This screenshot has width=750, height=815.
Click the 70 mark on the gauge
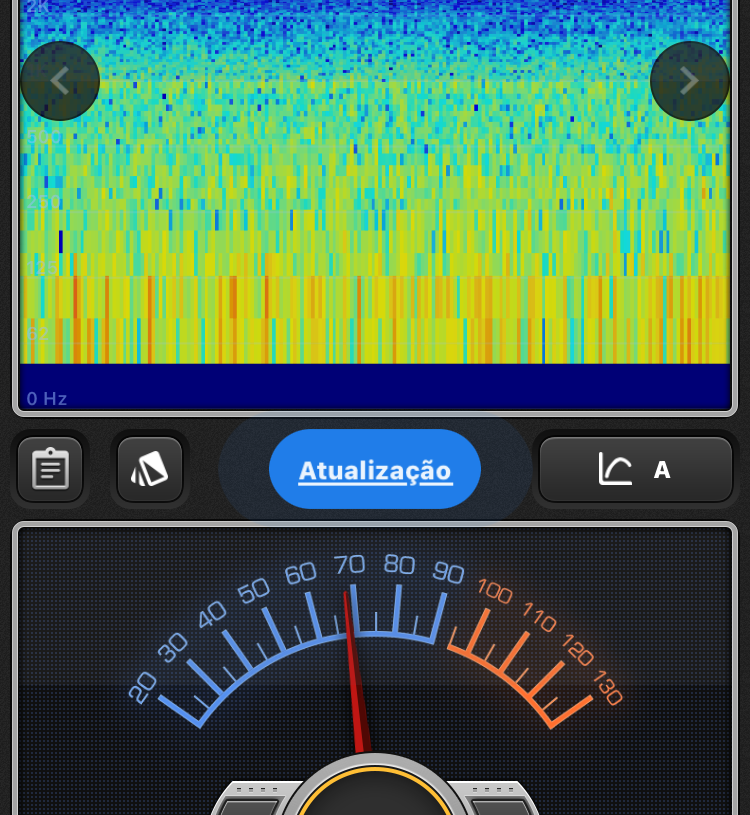349,566
